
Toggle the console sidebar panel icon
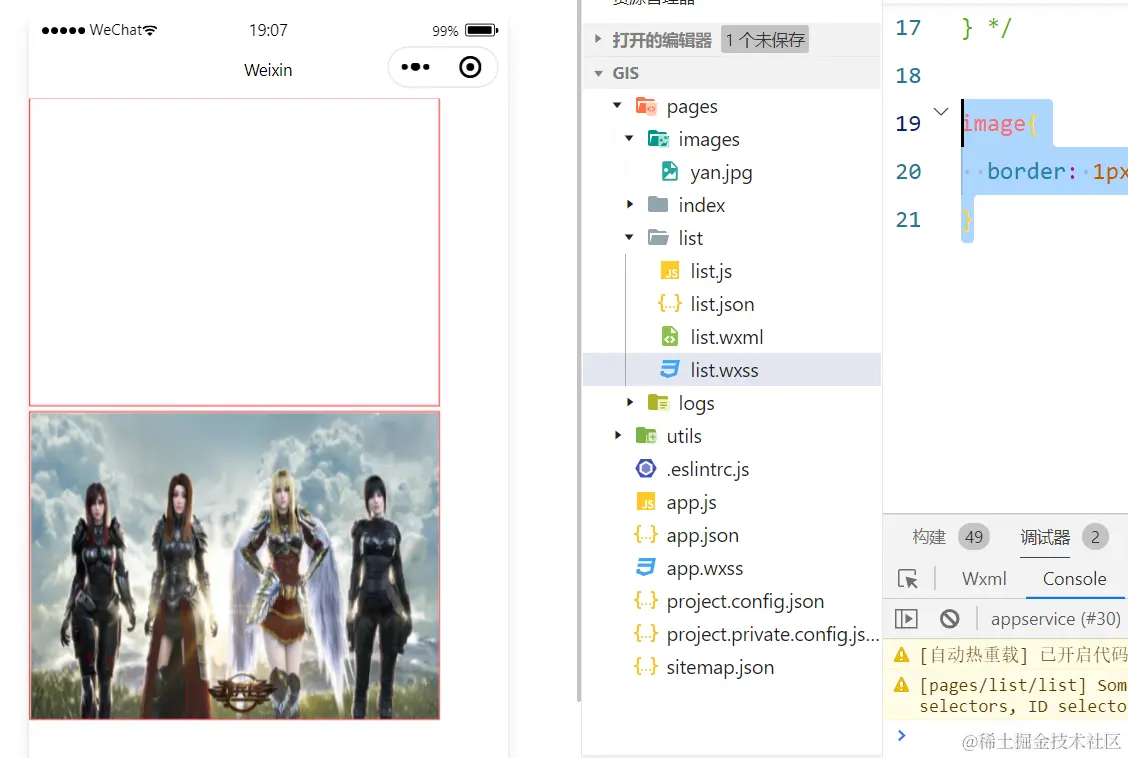point(906,618)
